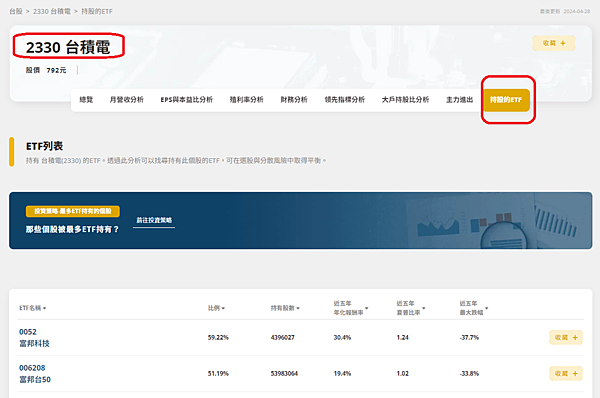
Task: Switch to 領先指標分析 tab
Action: (344, 100)
